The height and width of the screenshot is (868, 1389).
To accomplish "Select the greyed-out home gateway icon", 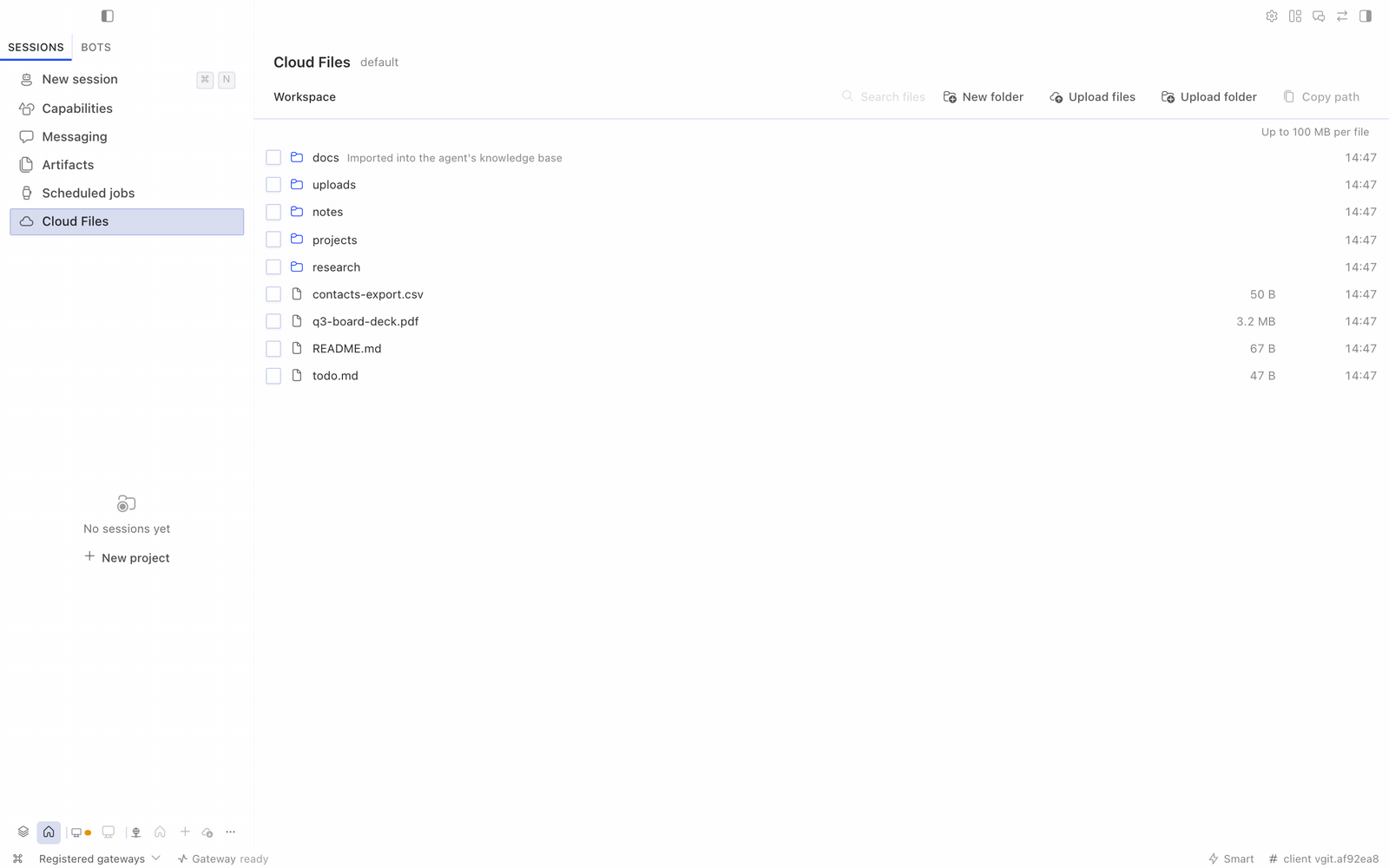I will [160, 832].
